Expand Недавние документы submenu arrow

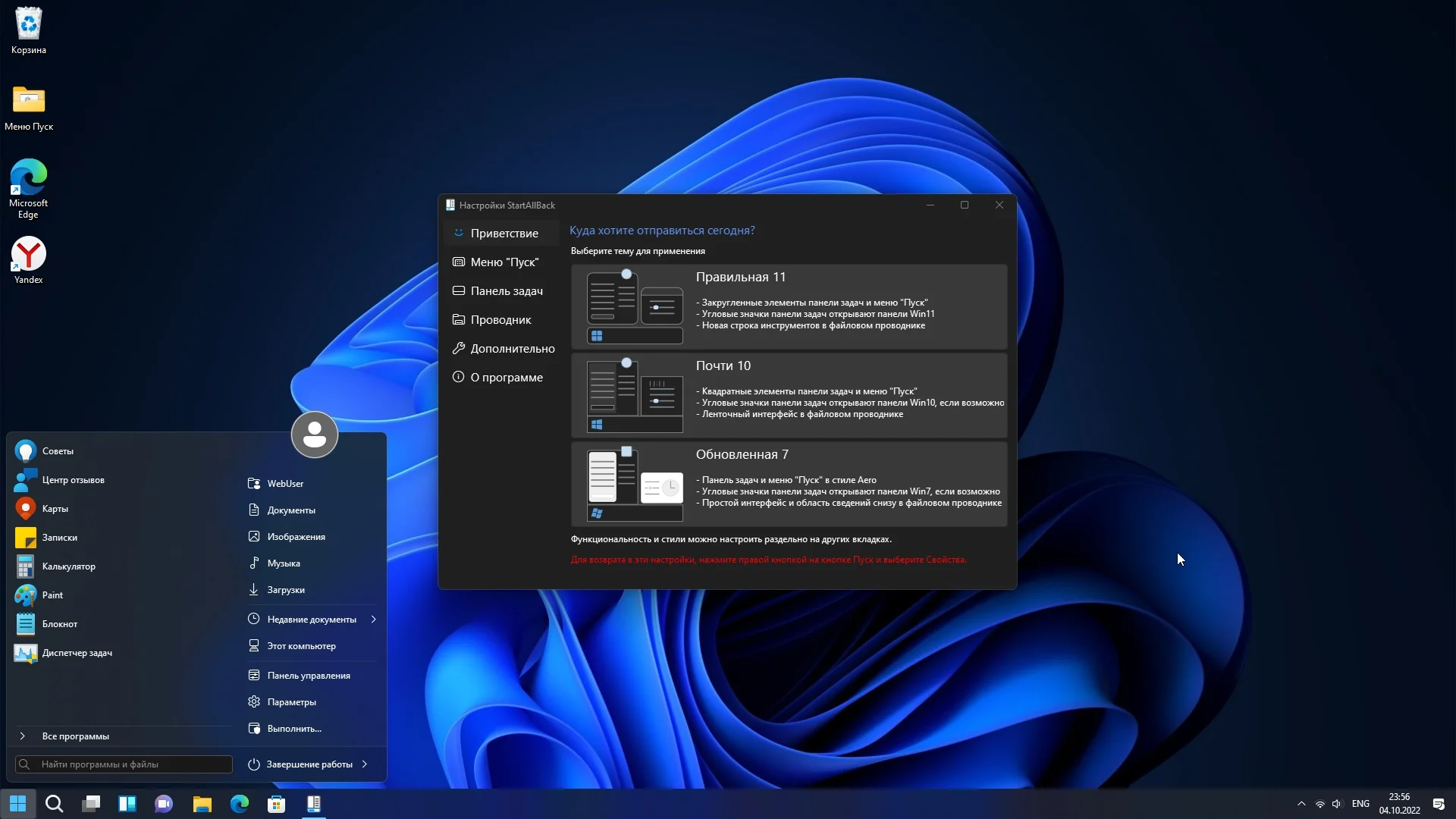(373, 620)
